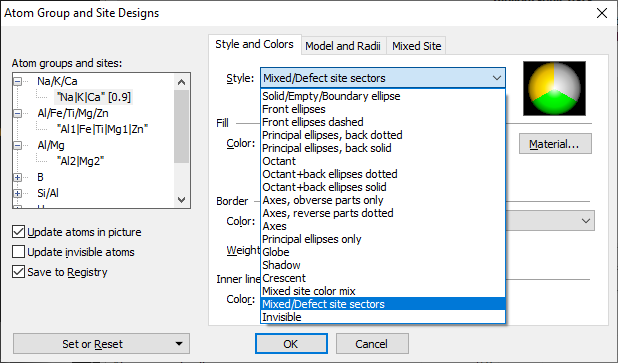Uncheck Save to Registry option
The width and height of the screenshot is (618, 363).
[19, 272]
